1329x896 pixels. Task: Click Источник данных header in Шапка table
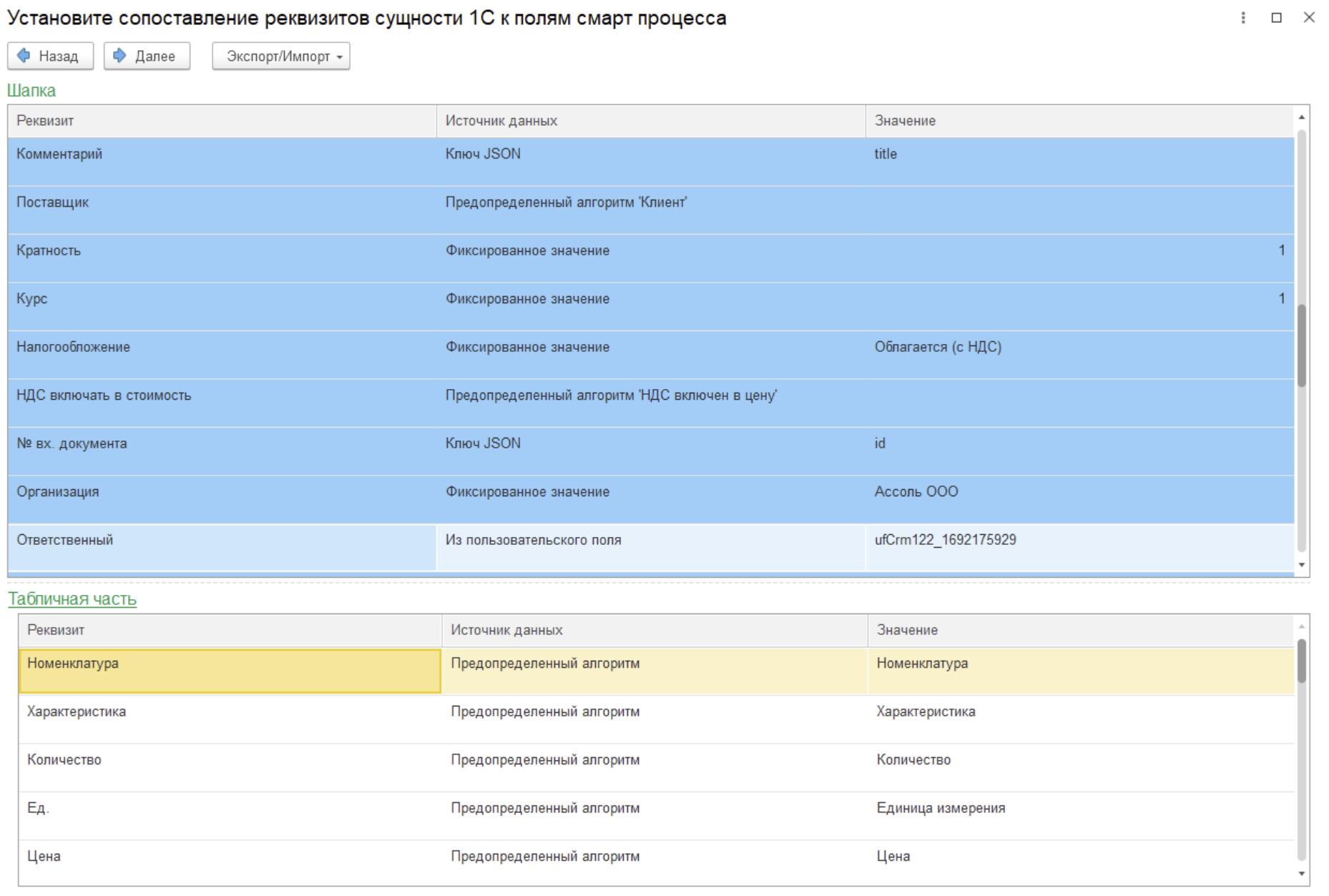click(651, 121)
